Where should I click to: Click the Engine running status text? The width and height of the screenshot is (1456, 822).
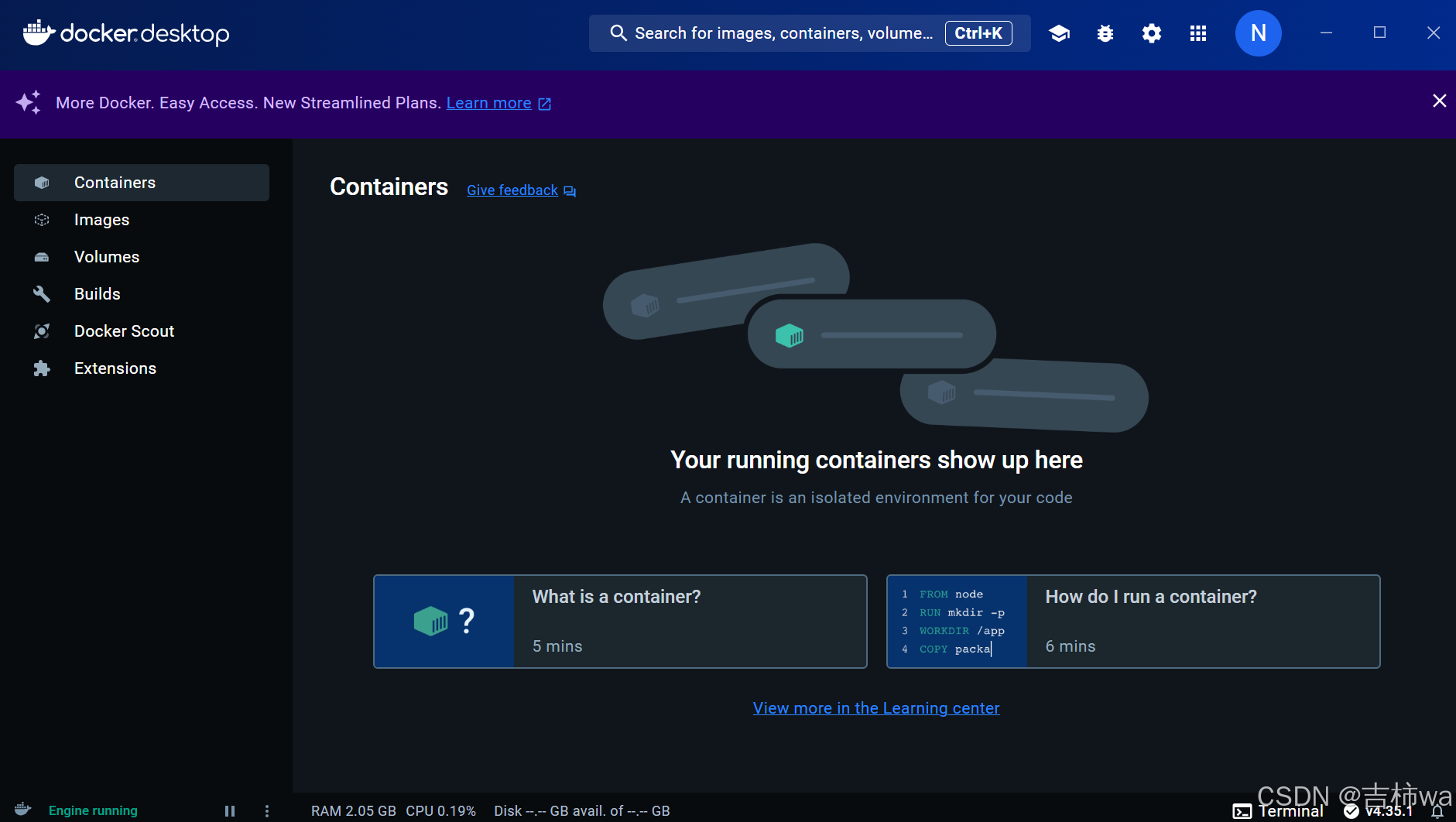pyautogui.click(x=93, y=810)
